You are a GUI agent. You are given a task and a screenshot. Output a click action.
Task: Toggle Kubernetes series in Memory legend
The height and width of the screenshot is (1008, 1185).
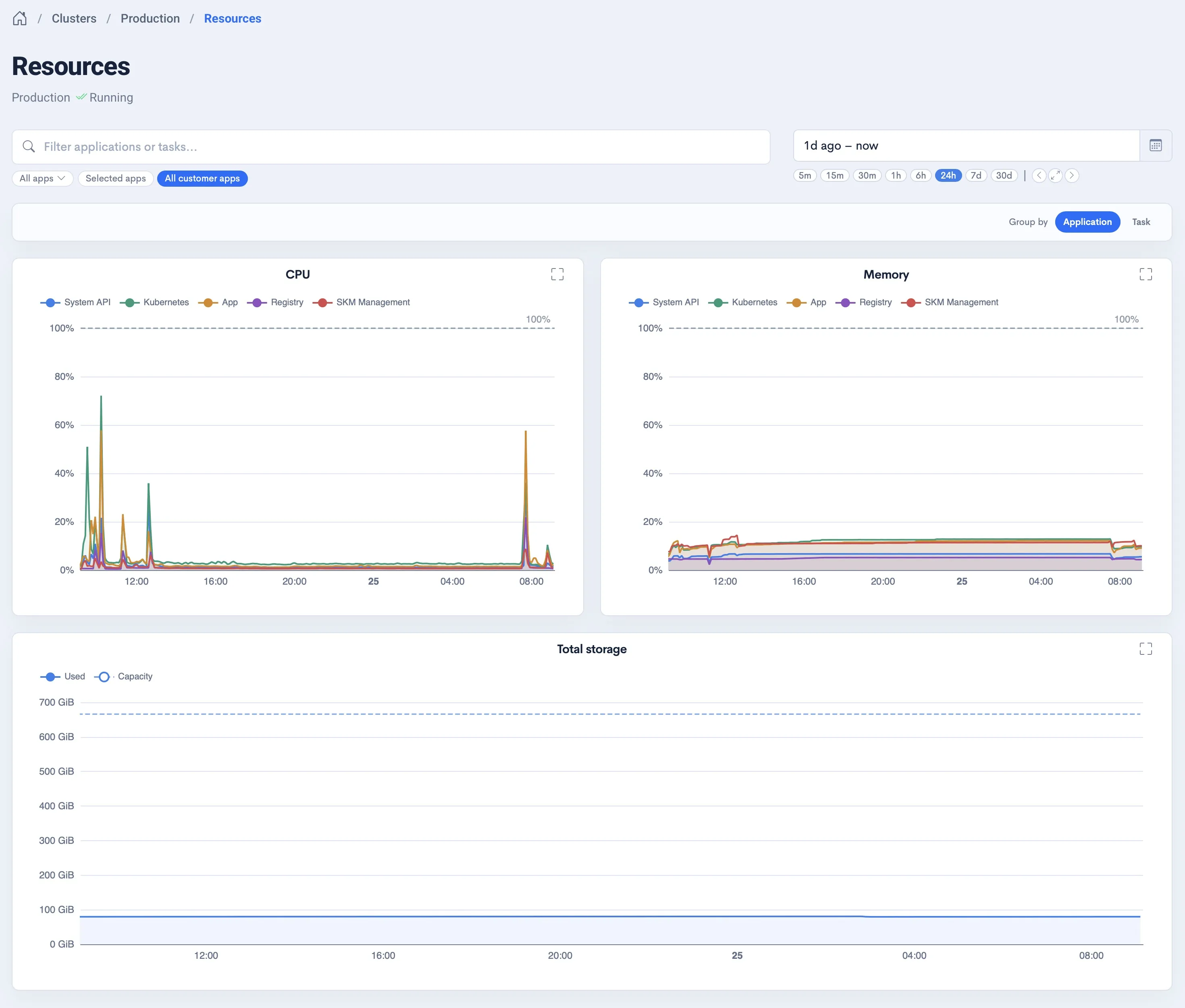(x=742, y=302)
